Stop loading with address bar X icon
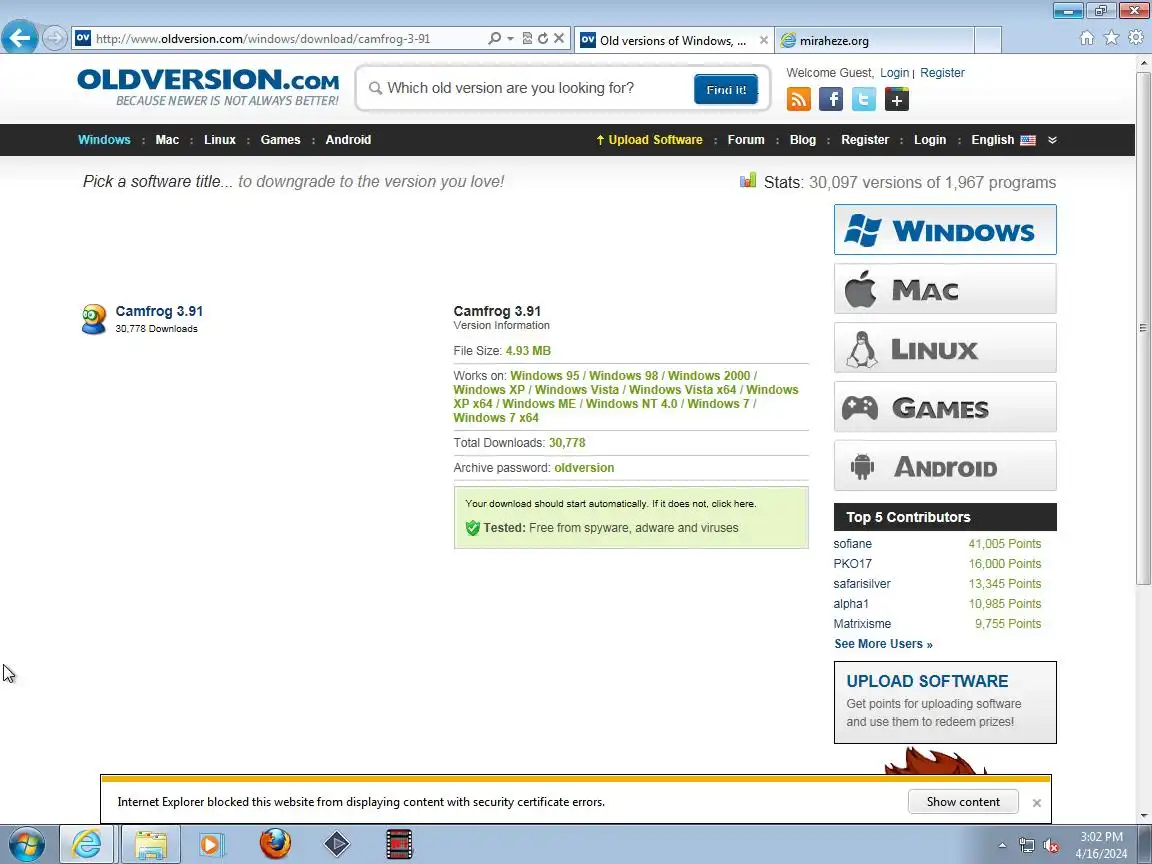This screenshot has height=864, width=1152. pos(559,38)
